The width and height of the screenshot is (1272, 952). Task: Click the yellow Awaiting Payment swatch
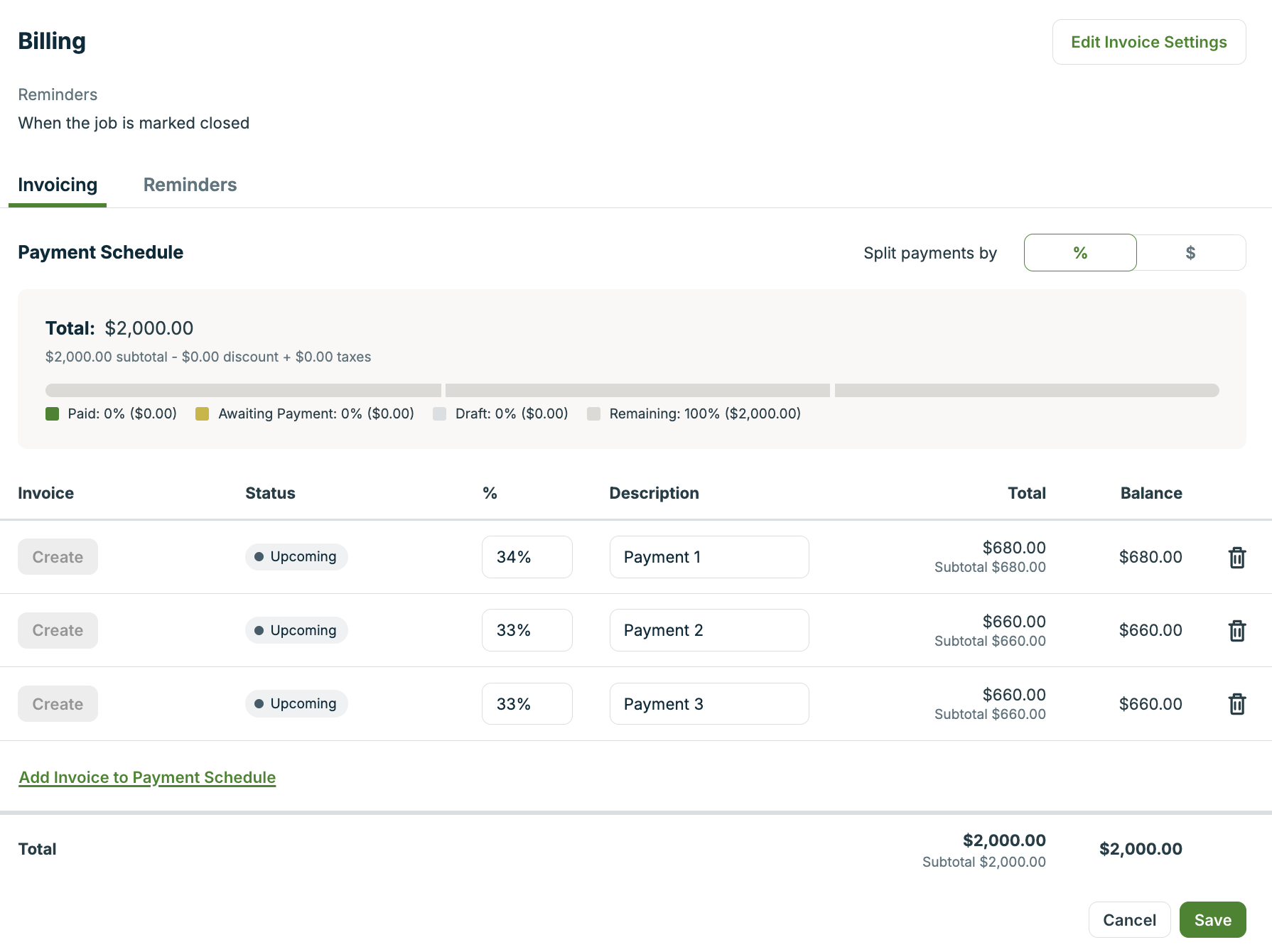coord(203,414)
